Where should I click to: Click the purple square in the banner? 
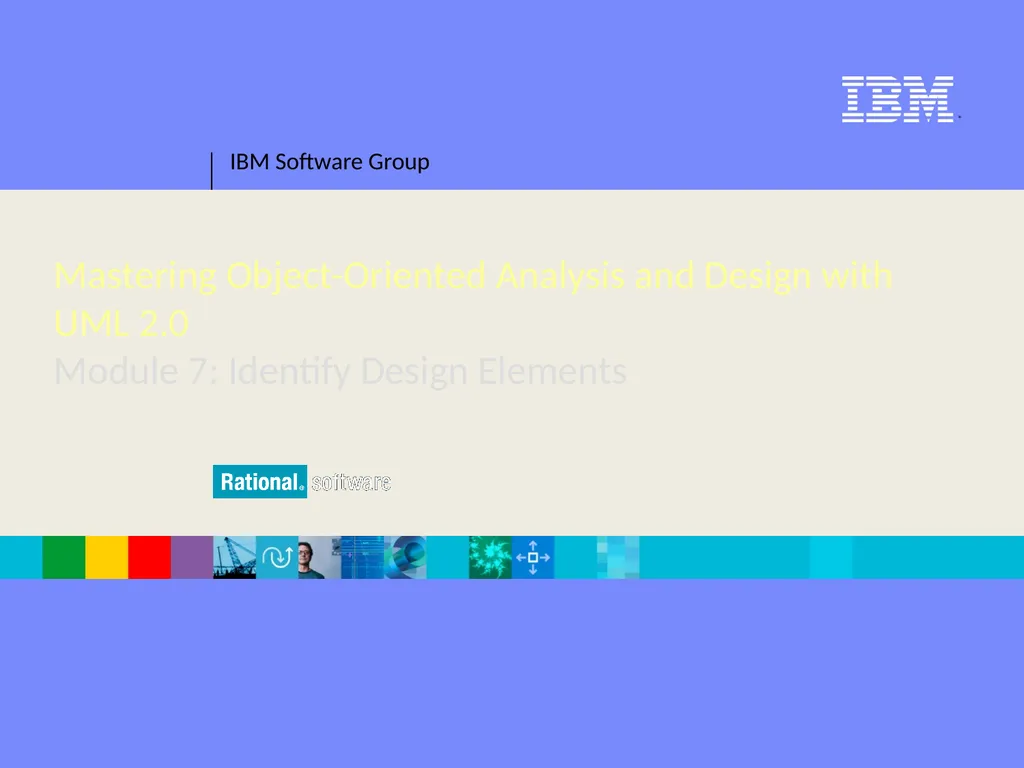(x=192, y=557)
